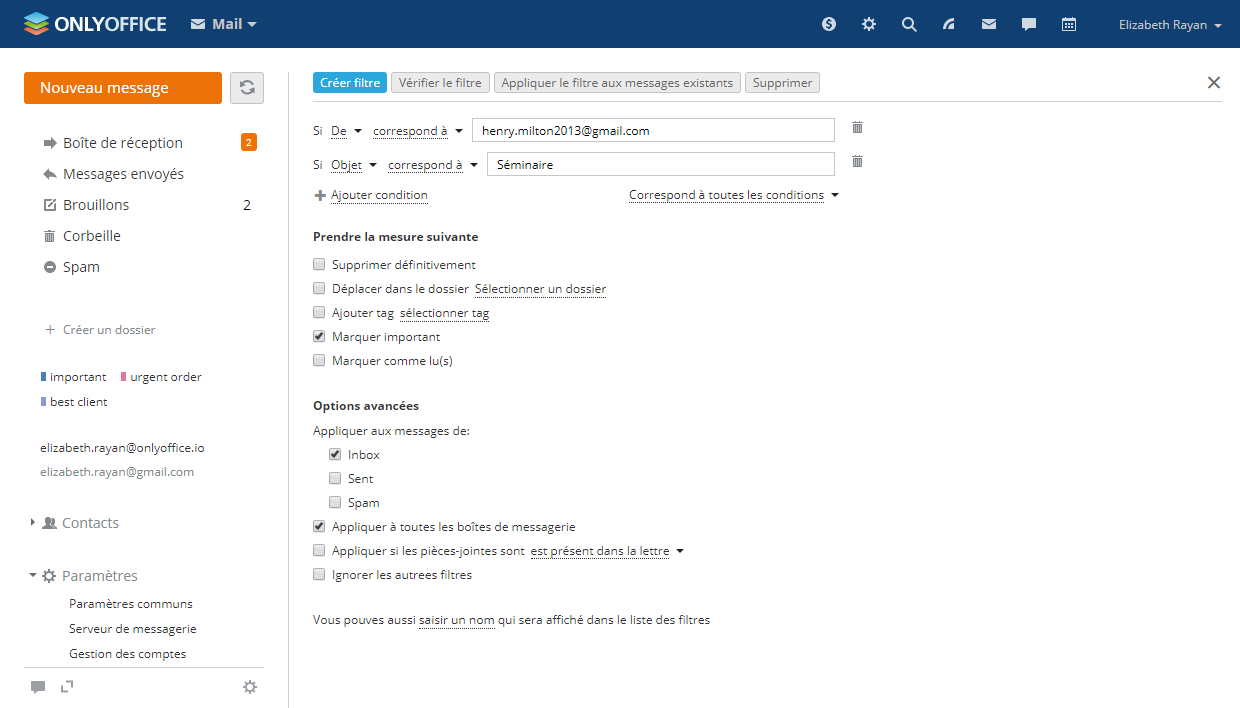The width and height of the screenshot is (1240, 708).
Task: Open the calendar icon in header
Action: [x=1069, y=25]
